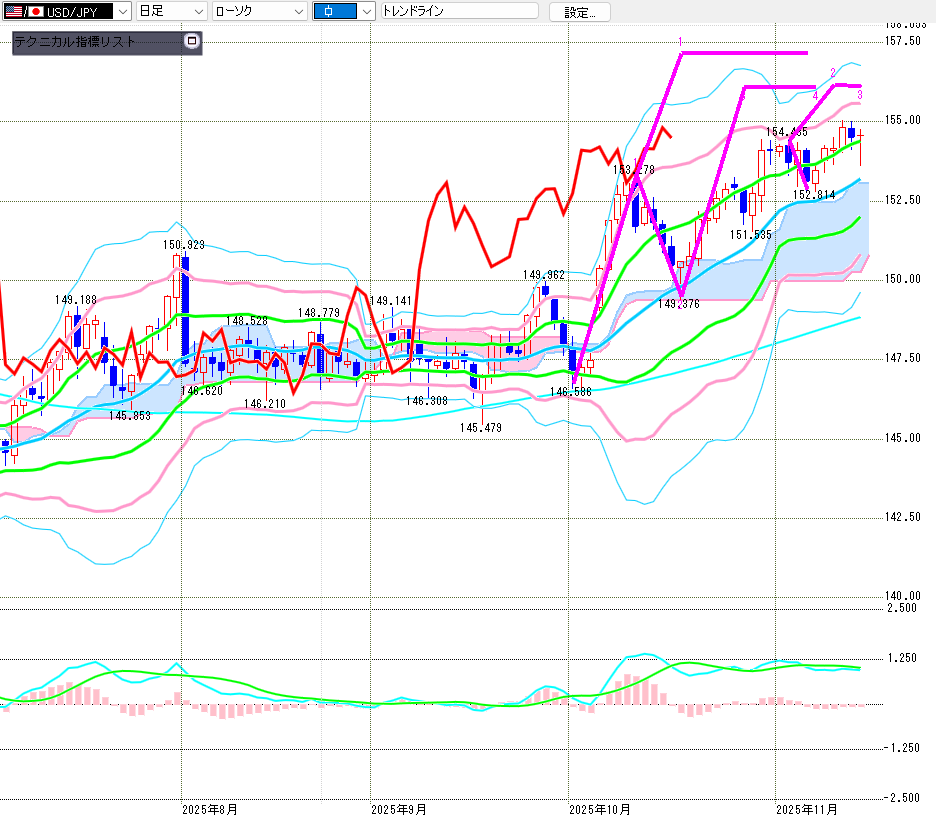Click the 152.814 price label
The width and height of the screenshot is (936, 820).
click(x=813, y=195)
